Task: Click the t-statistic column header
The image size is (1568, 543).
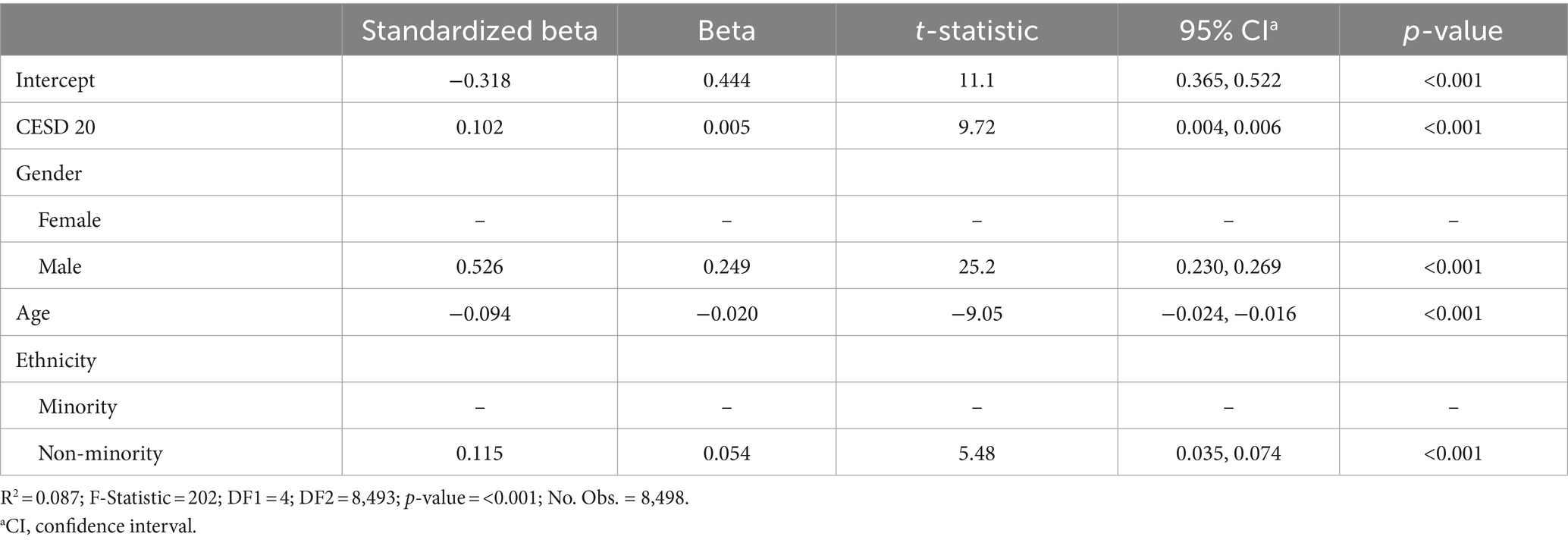Action: click(977, 31)
